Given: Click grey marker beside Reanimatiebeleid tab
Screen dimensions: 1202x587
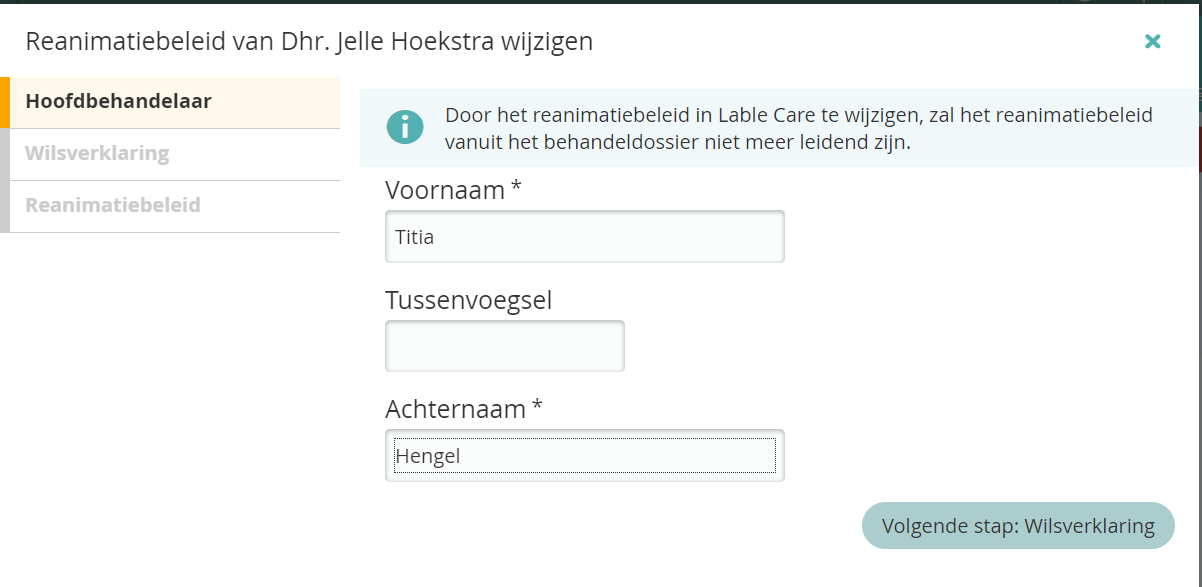Looking at the screenshot, I should pyautogui.click(x=5, y=206).
